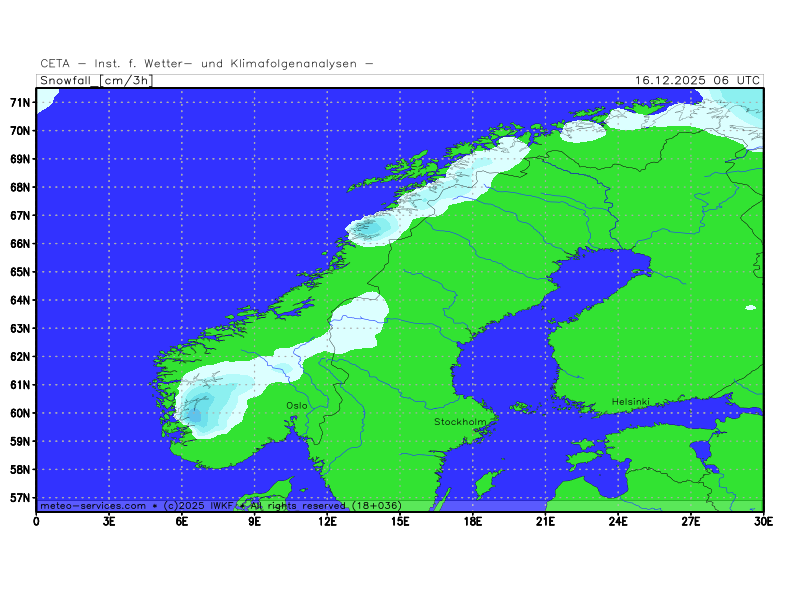Screen dimensions: 800x600
Task: Click the 30E longitude label
Action: 763,520
